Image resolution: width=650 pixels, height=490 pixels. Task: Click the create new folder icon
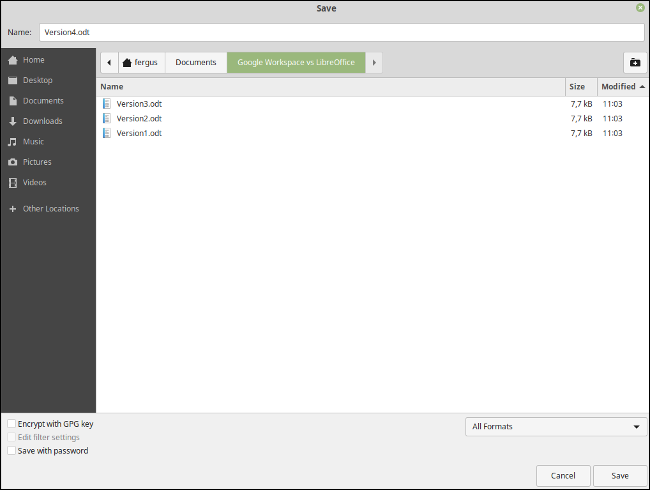(633, 62)
